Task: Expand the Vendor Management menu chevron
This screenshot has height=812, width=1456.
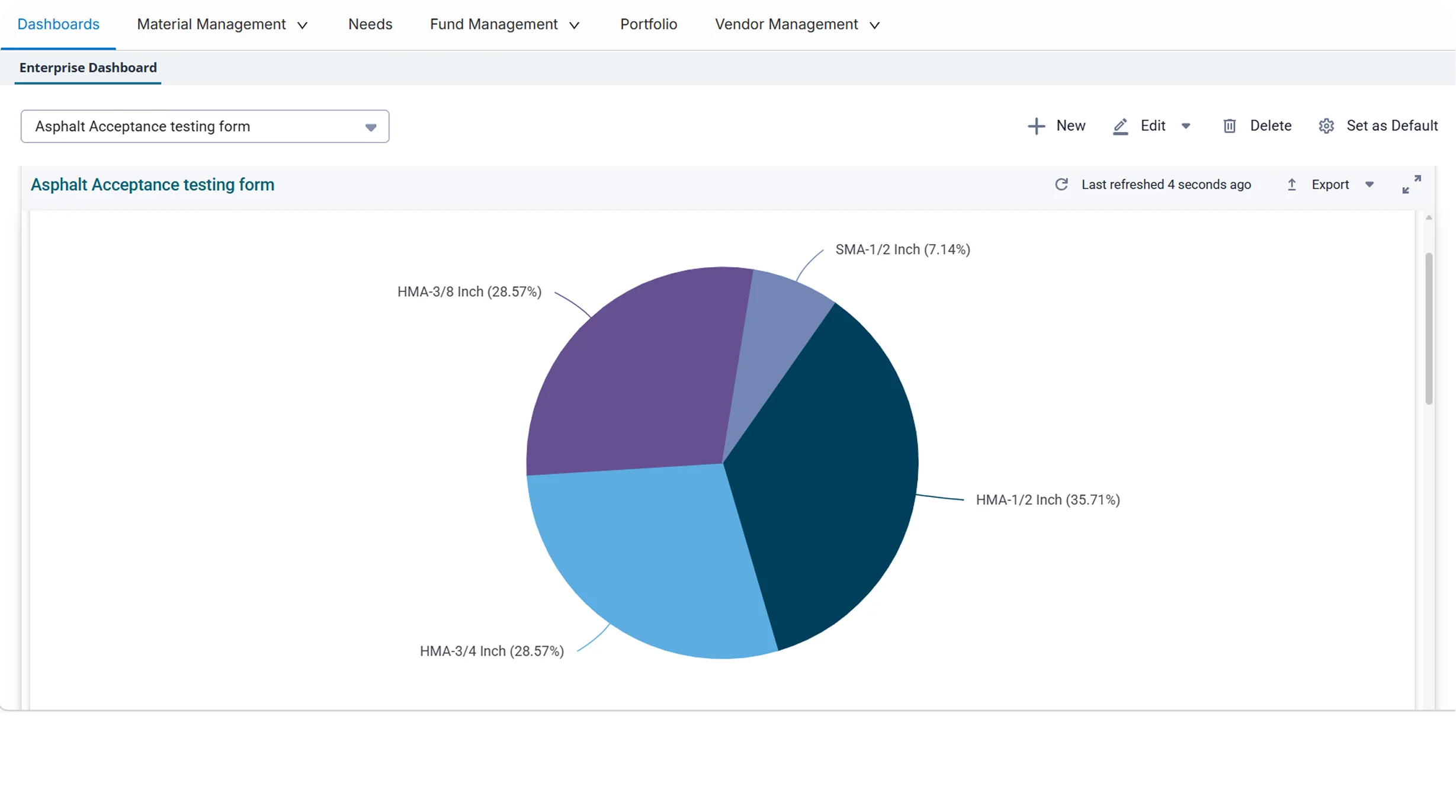Action: tap(874, 25)
